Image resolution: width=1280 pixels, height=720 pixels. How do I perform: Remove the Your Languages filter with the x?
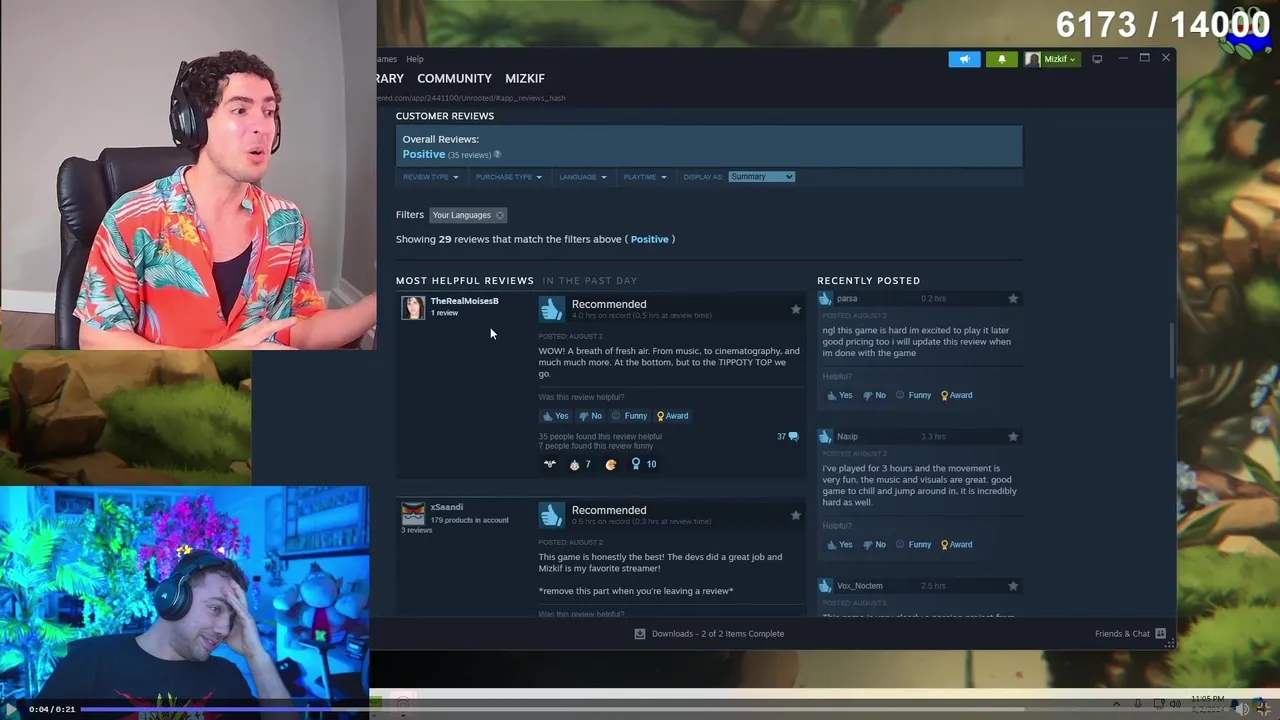click(500, 215)
